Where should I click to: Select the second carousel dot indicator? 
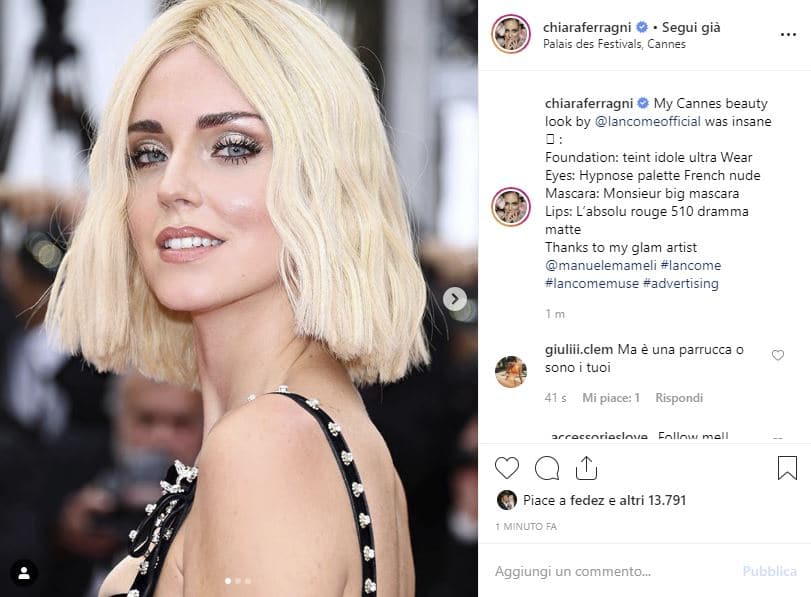click(238, 581)
